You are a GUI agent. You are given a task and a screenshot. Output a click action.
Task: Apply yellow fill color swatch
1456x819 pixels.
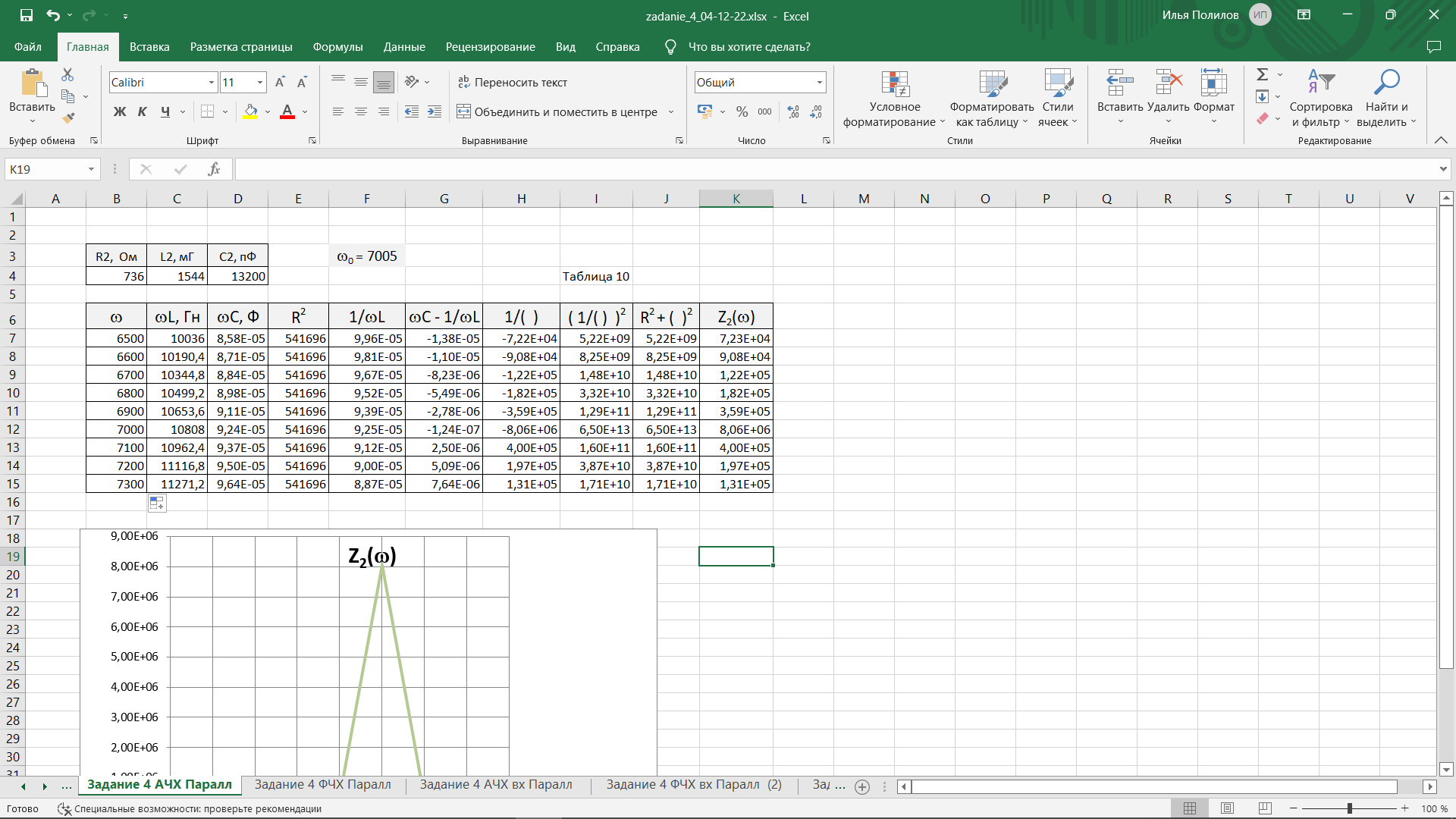[x=250, y=111]
